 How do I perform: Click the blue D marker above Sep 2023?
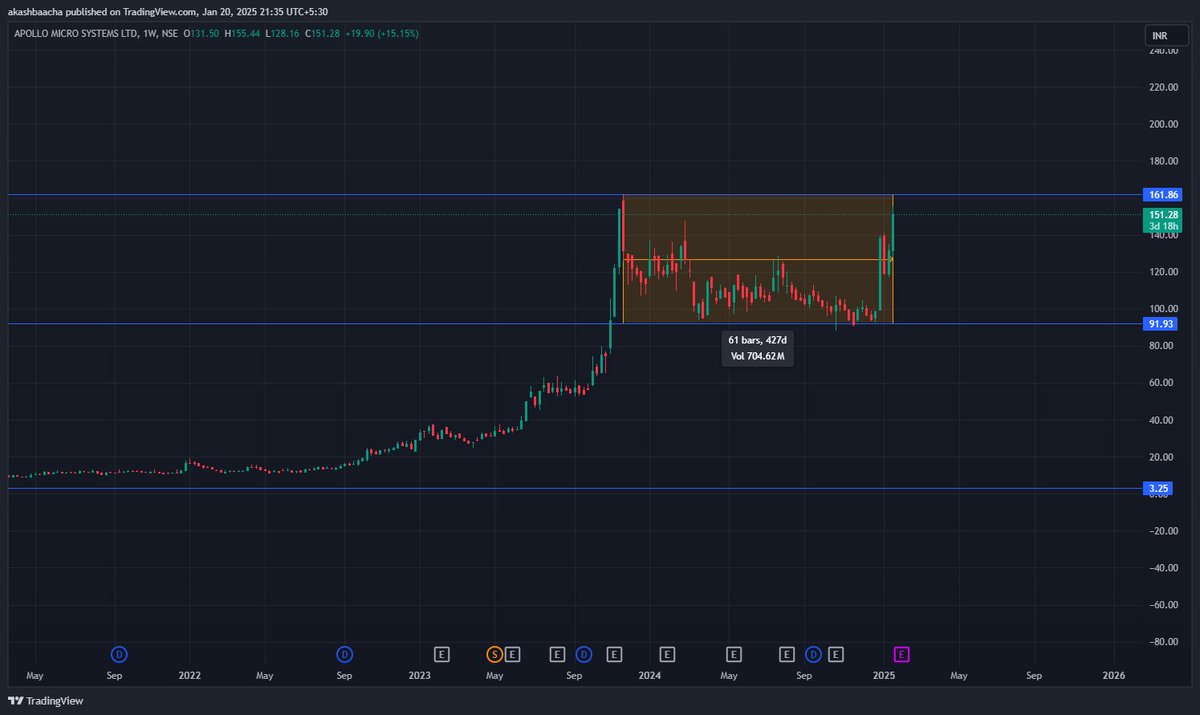click(x=583, y=654)
